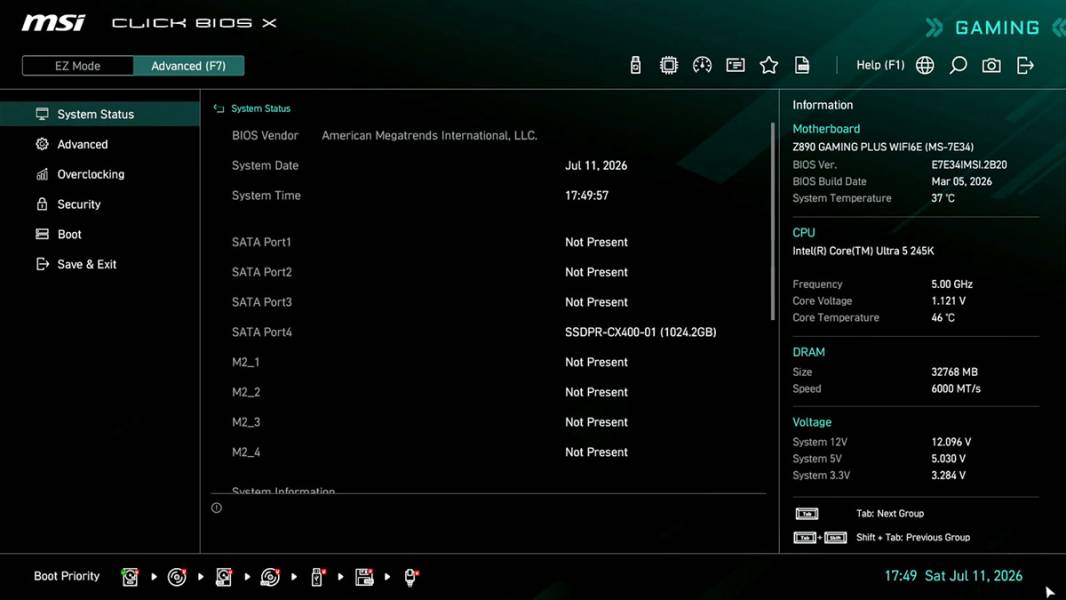1066x600 pixels.
Task: Click the CPU chip icon in top toolbar
Action: tap(668, 65)
